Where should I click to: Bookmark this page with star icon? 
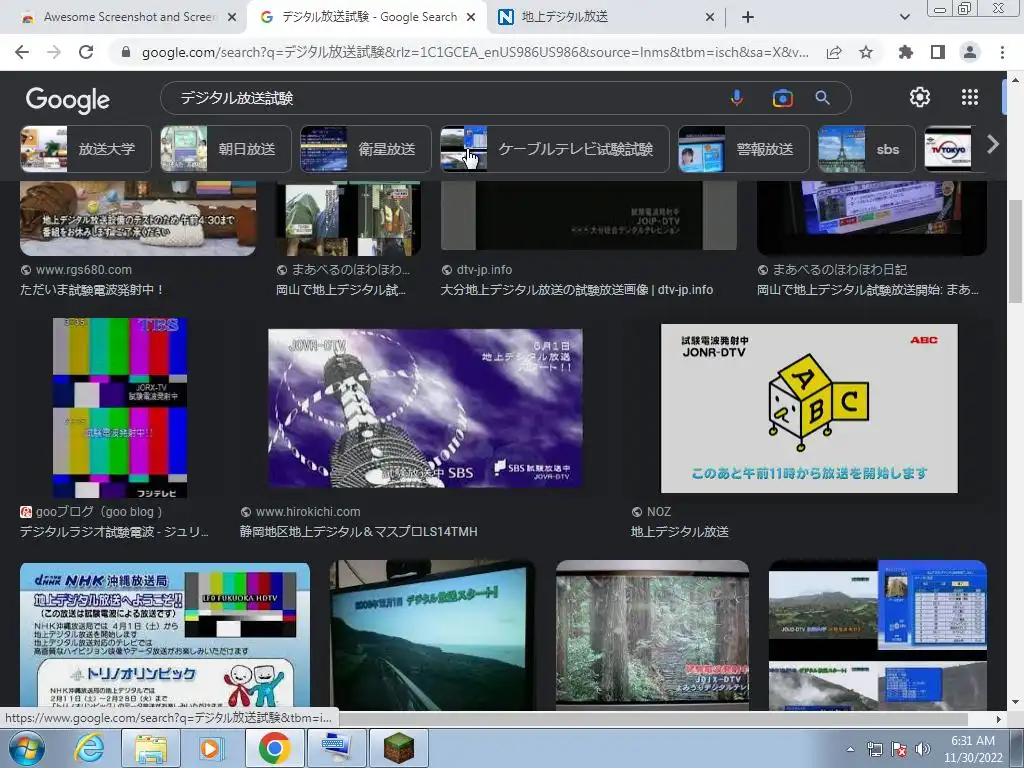866,52
